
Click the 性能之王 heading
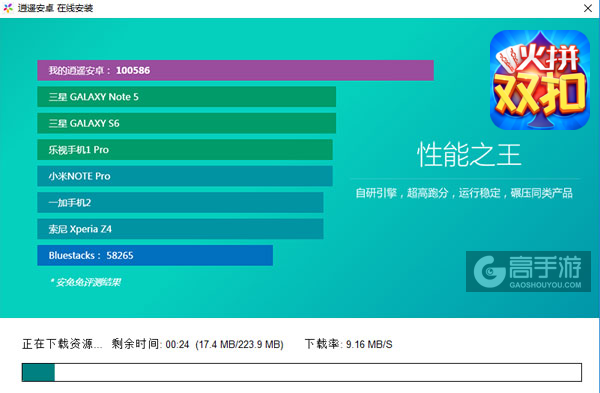click(469, 155)
